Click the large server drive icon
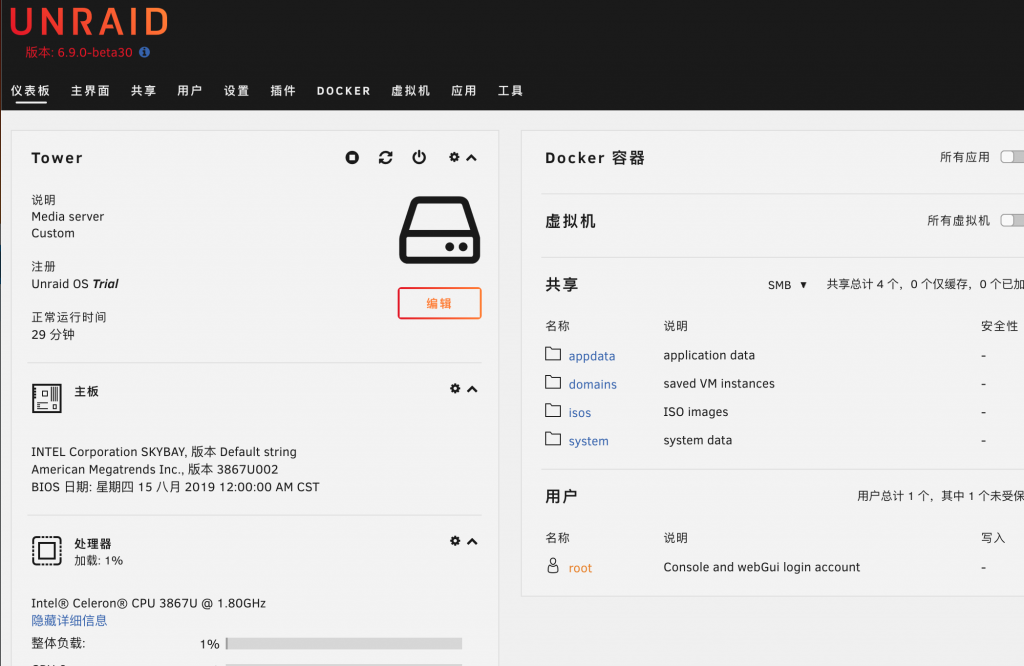 tap(440, 230)
